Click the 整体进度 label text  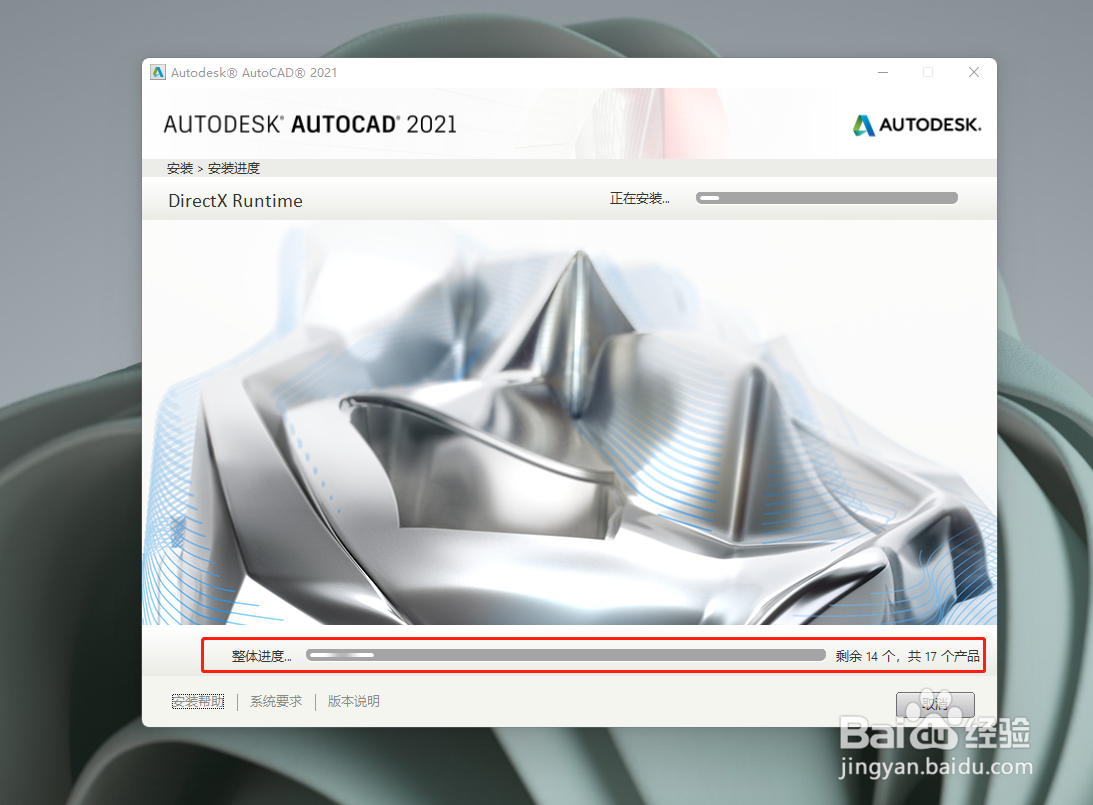pos(262,655)
